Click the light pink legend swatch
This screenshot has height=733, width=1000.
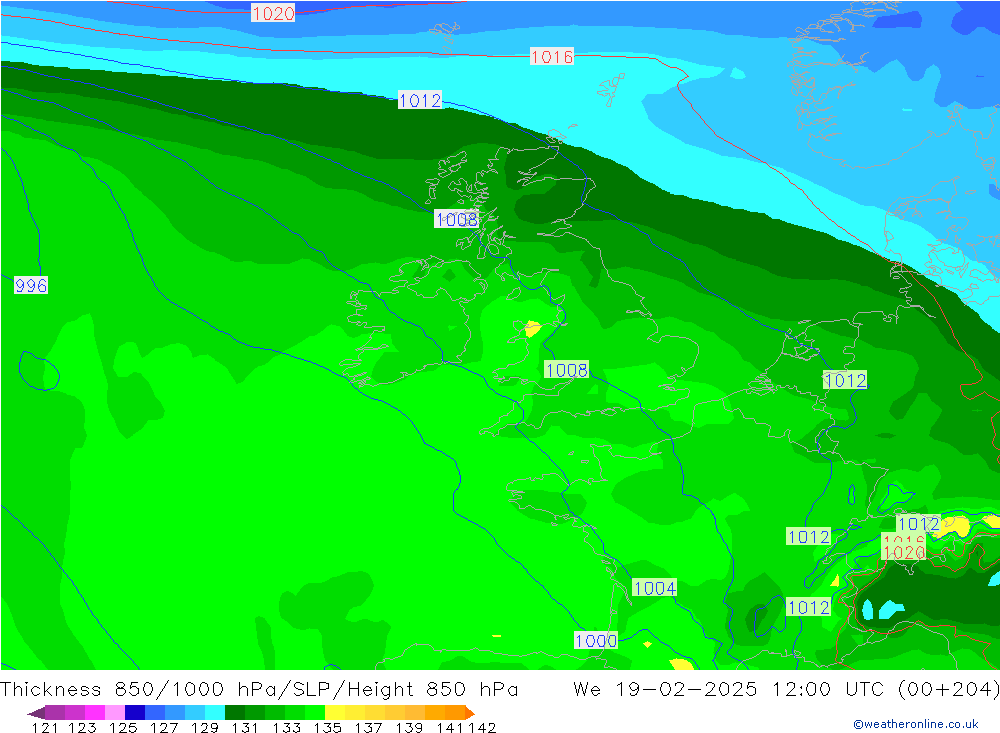115,713
